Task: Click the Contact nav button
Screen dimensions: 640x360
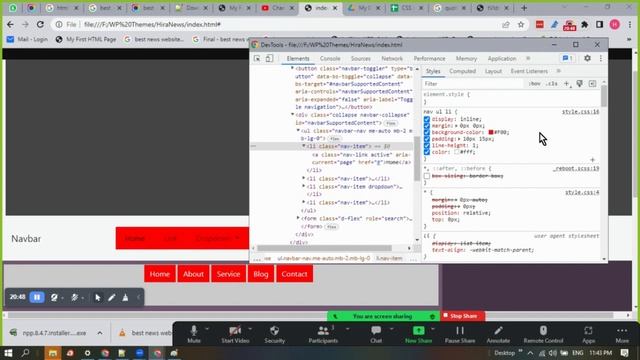Action: tap(294, 274)
